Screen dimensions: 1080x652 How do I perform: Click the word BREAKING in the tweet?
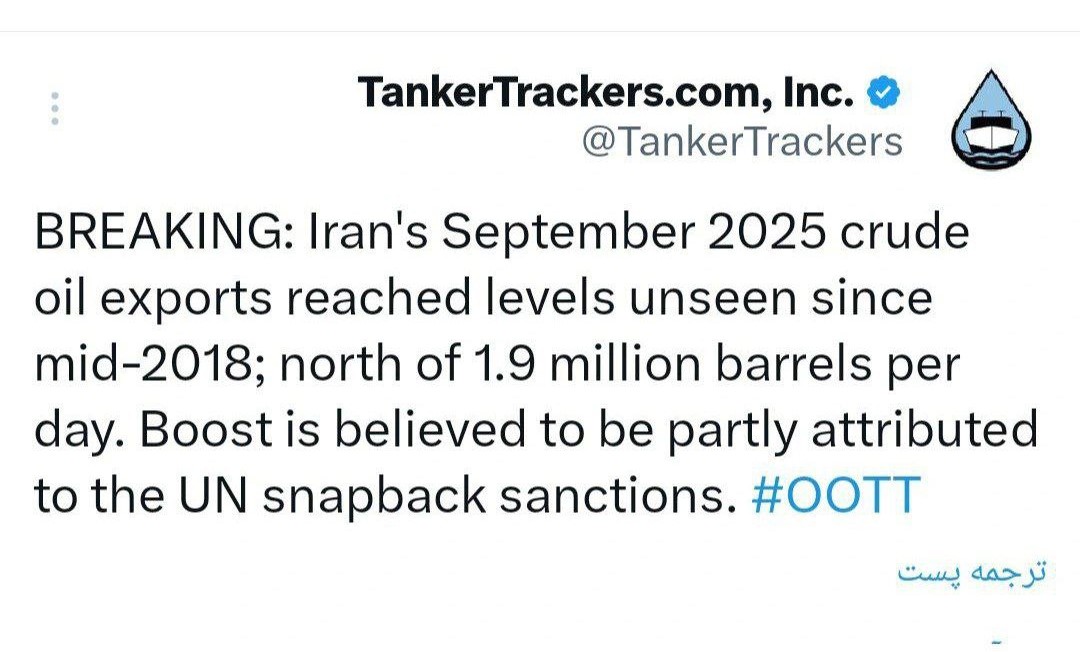coord(156,233)
